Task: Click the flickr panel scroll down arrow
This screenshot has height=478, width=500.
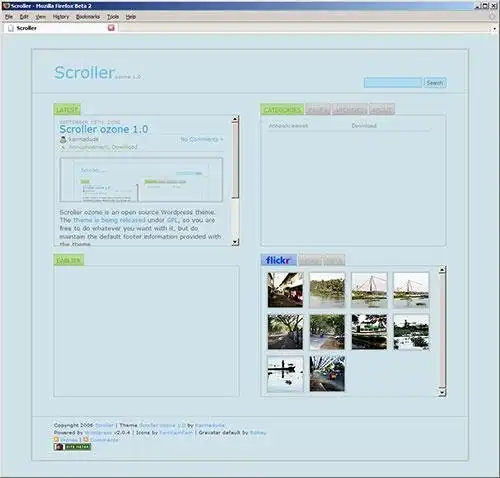Action: tap(442, 393)
